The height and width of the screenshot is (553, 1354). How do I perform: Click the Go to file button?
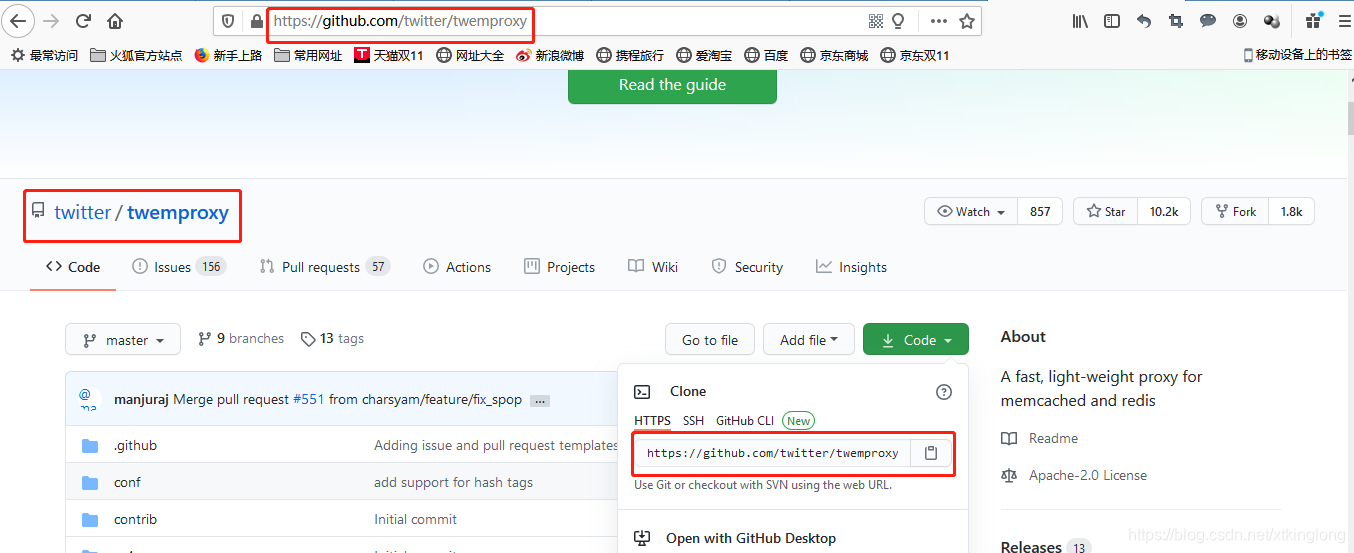[710, 340]
